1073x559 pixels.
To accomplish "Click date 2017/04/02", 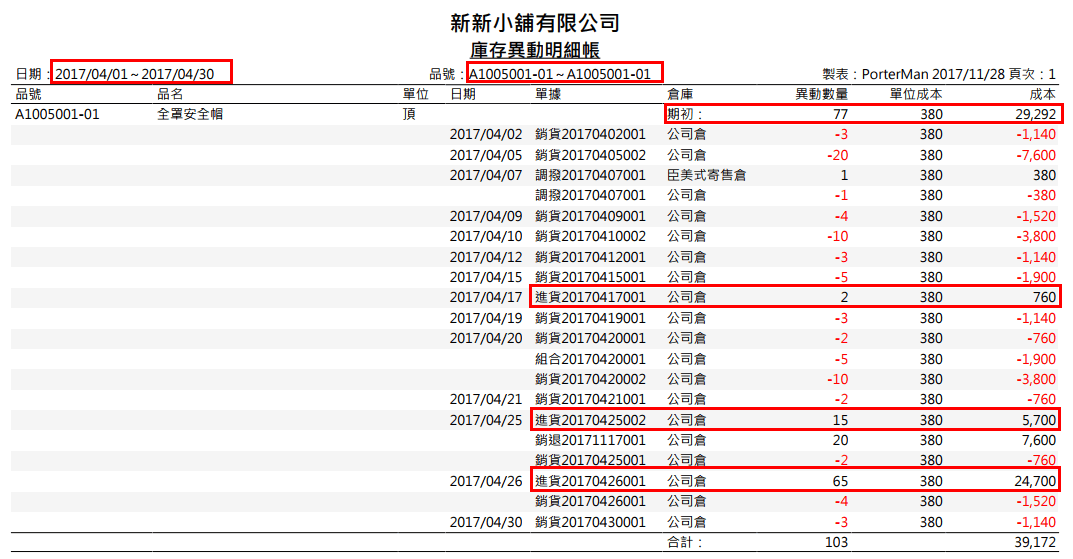I will coord(486,135).
